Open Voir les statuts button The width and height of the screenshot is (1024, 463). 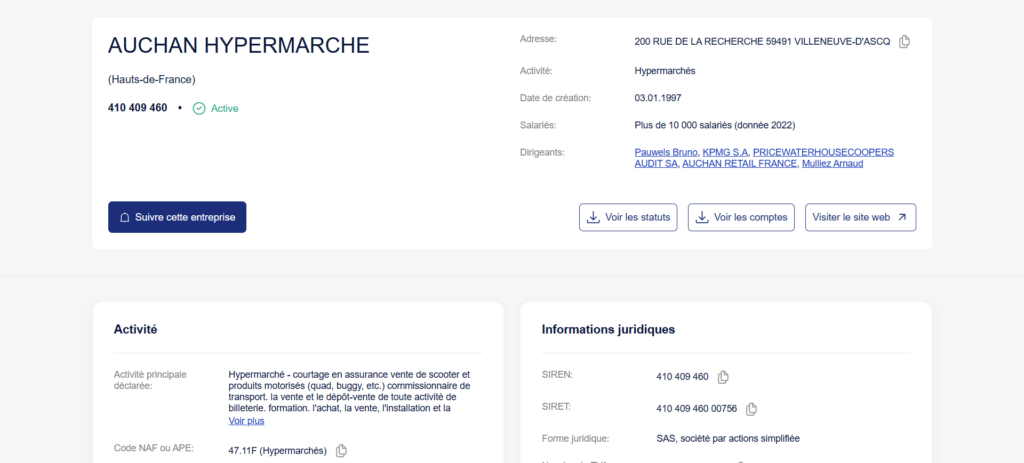tap(628, 217)
